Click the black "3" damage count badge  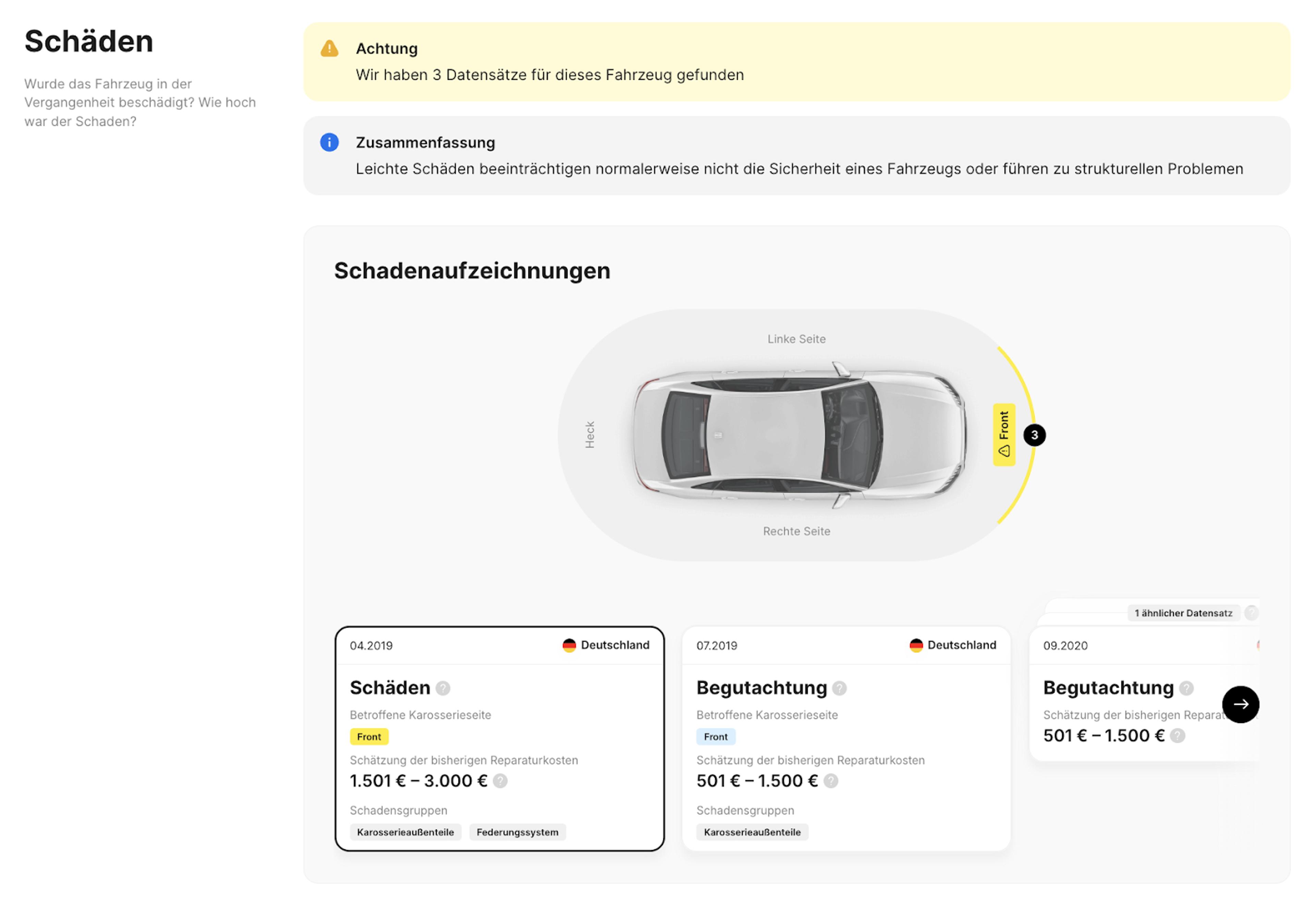(1035, 434)
